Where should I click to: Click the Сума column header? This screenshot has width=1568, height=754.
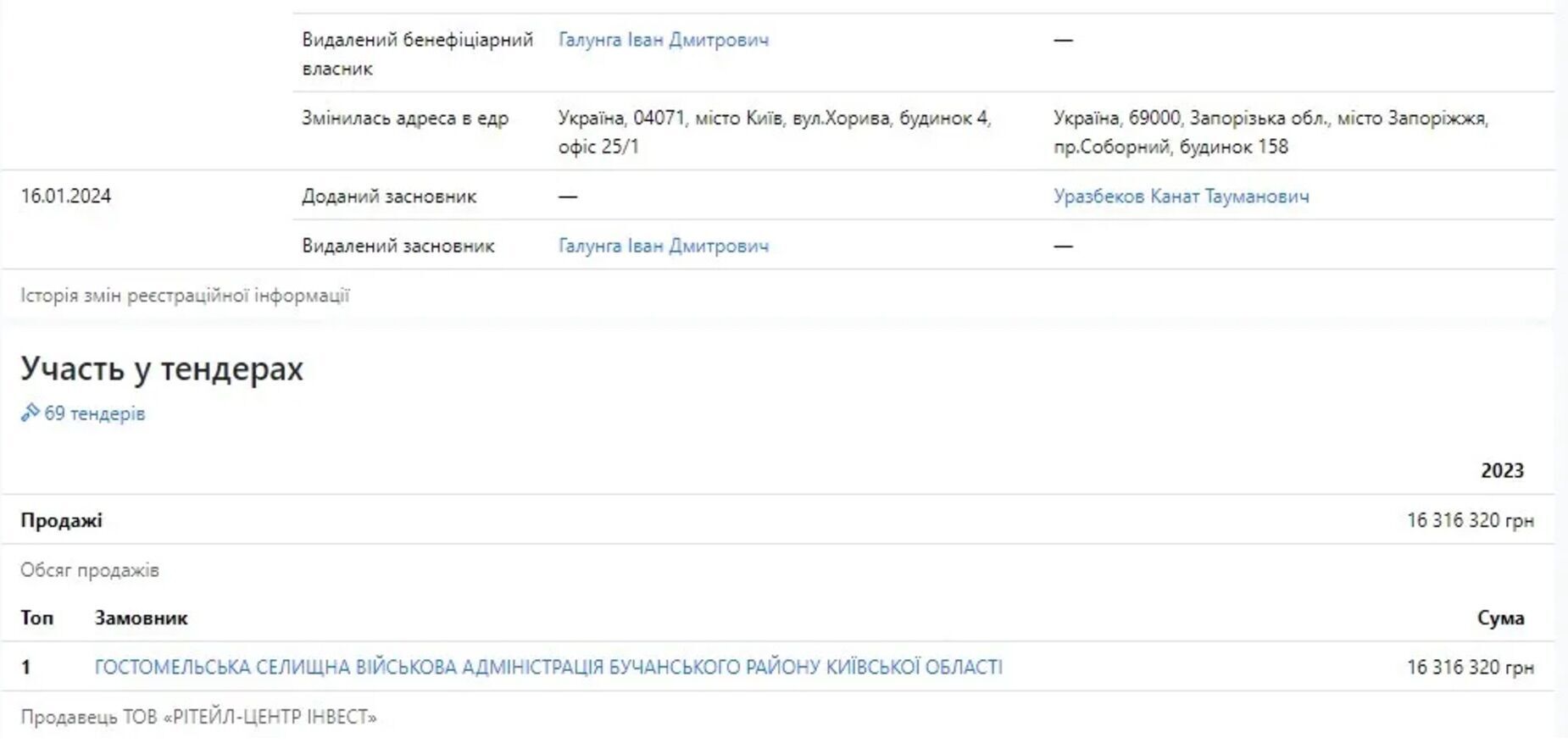[1500, 618]
